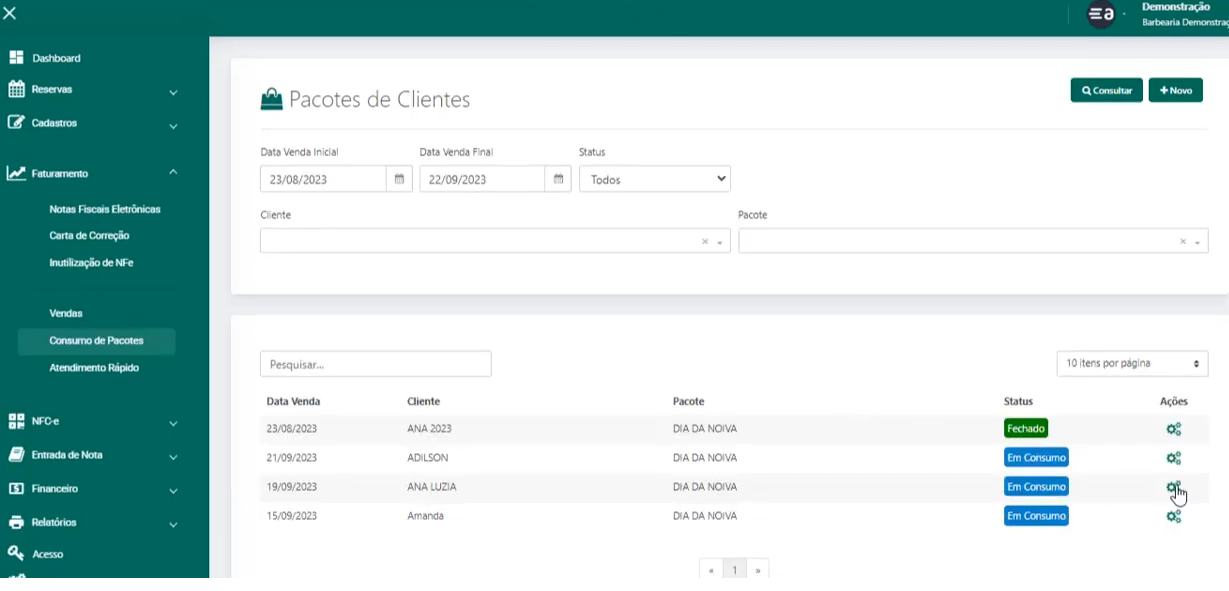
Task: Open actions gear for ADILSON row
Action: (1173, 458)
